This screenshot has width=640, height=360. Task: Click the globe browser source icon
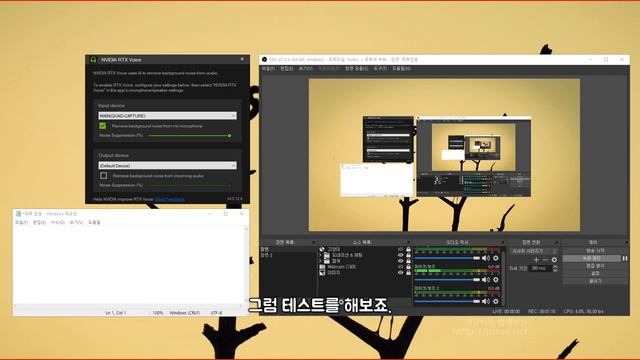click(x=322, y=249)
